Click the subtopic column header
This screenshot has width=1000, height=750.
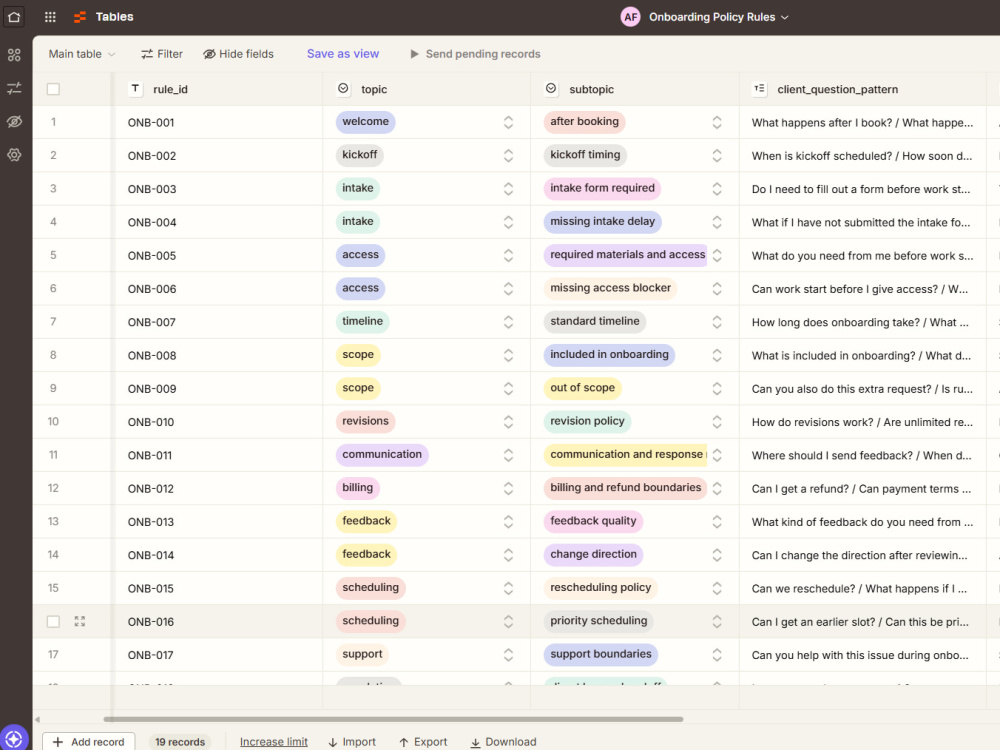635,89
